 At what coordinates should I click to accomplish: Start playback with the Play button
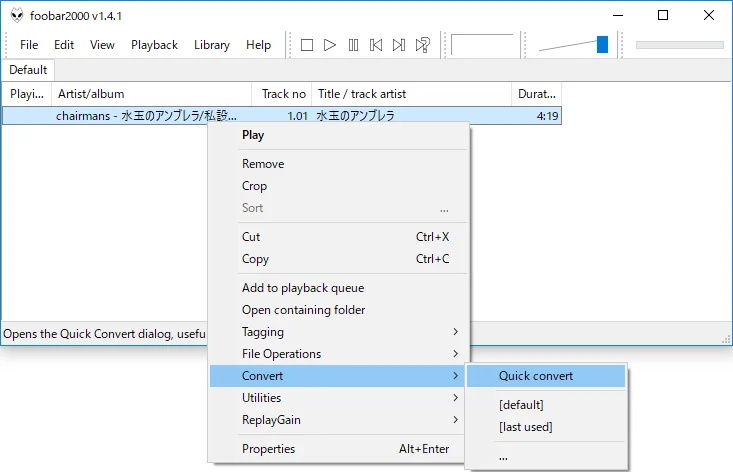330,45
